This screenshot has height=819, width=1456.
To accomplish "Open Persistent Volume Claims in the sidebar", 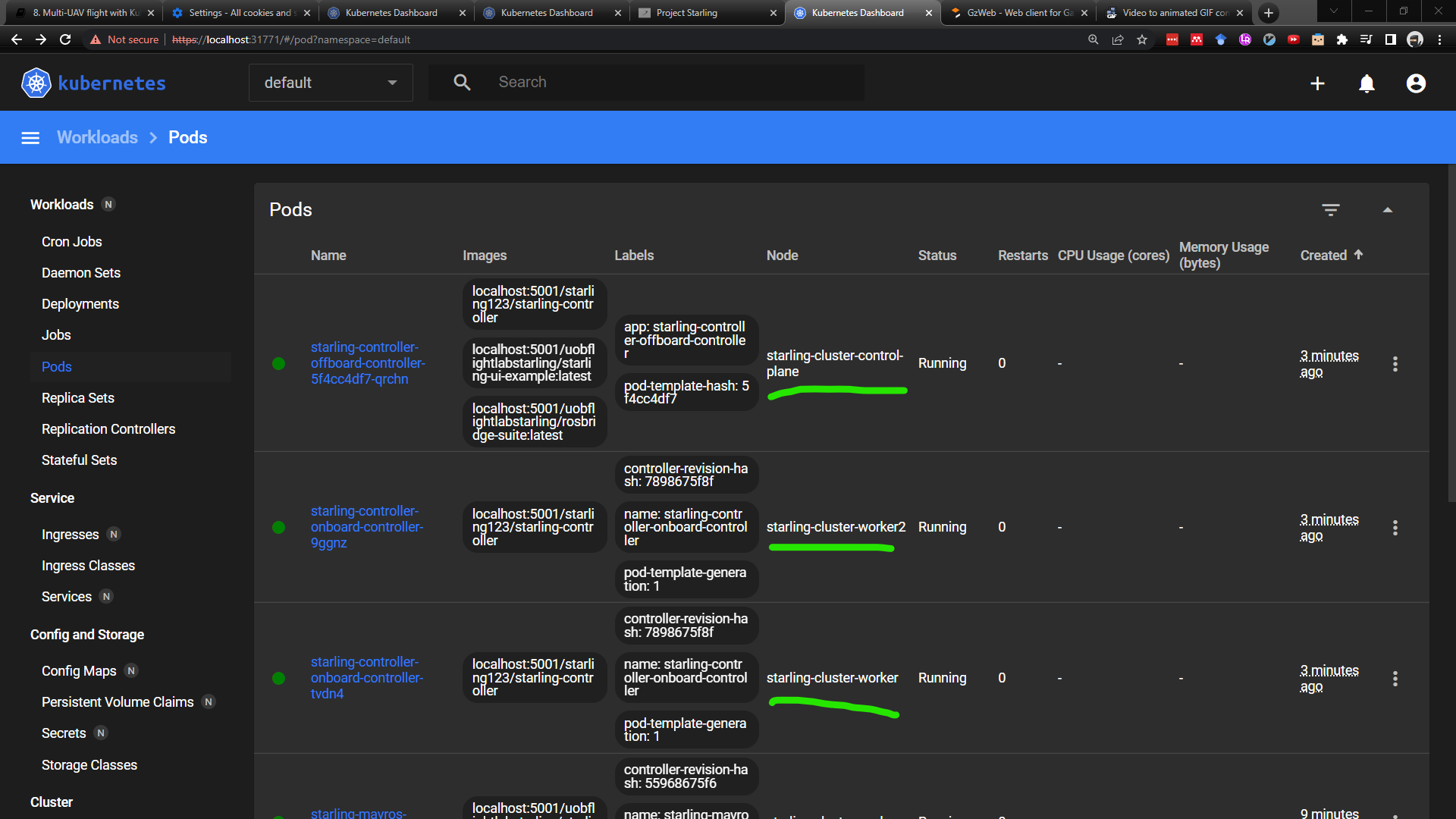I will [118, 702].
